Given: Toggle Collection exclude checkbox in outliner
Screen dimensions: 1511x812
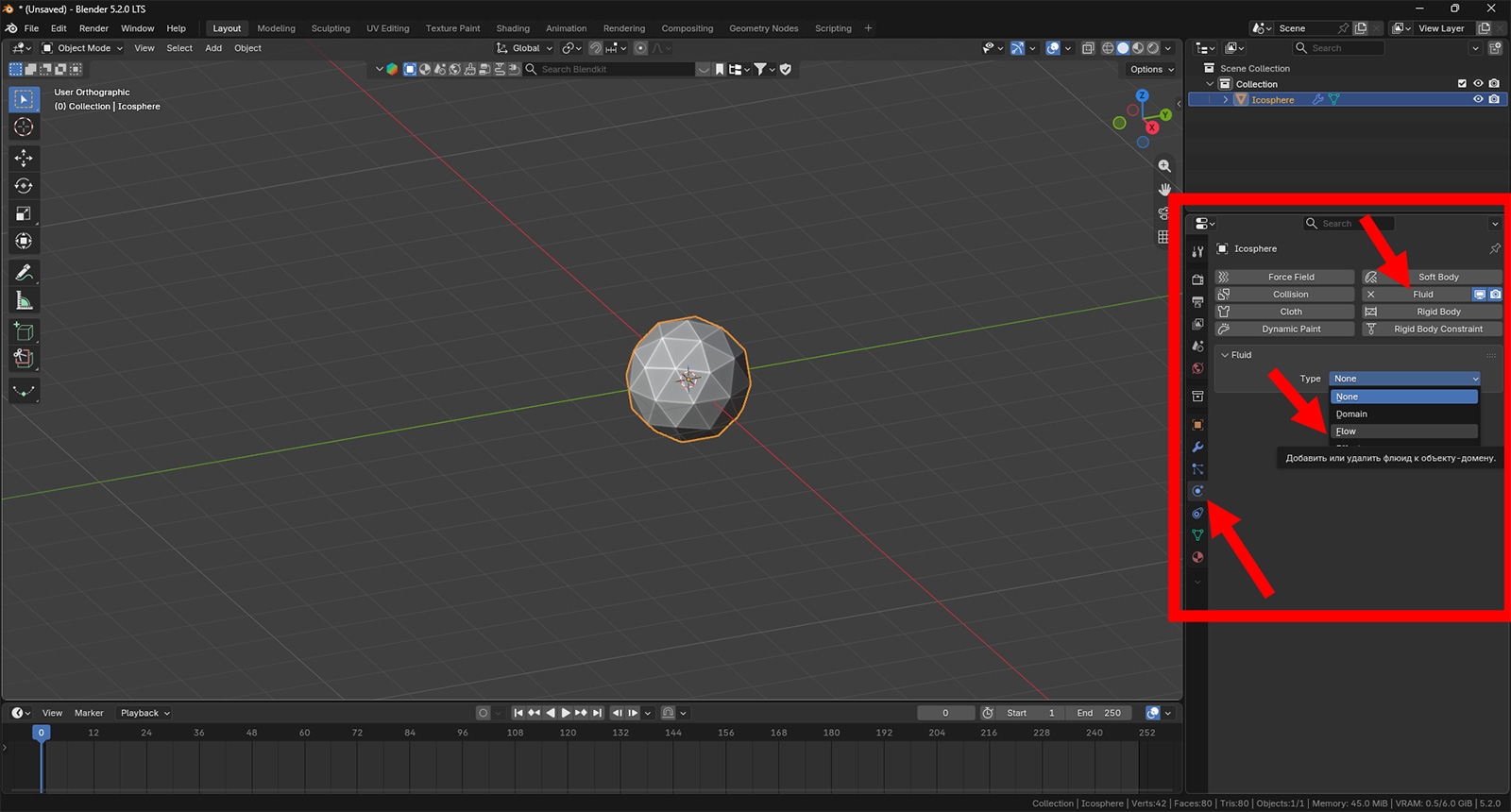Looking at the screenshot, I should 1462,84.
